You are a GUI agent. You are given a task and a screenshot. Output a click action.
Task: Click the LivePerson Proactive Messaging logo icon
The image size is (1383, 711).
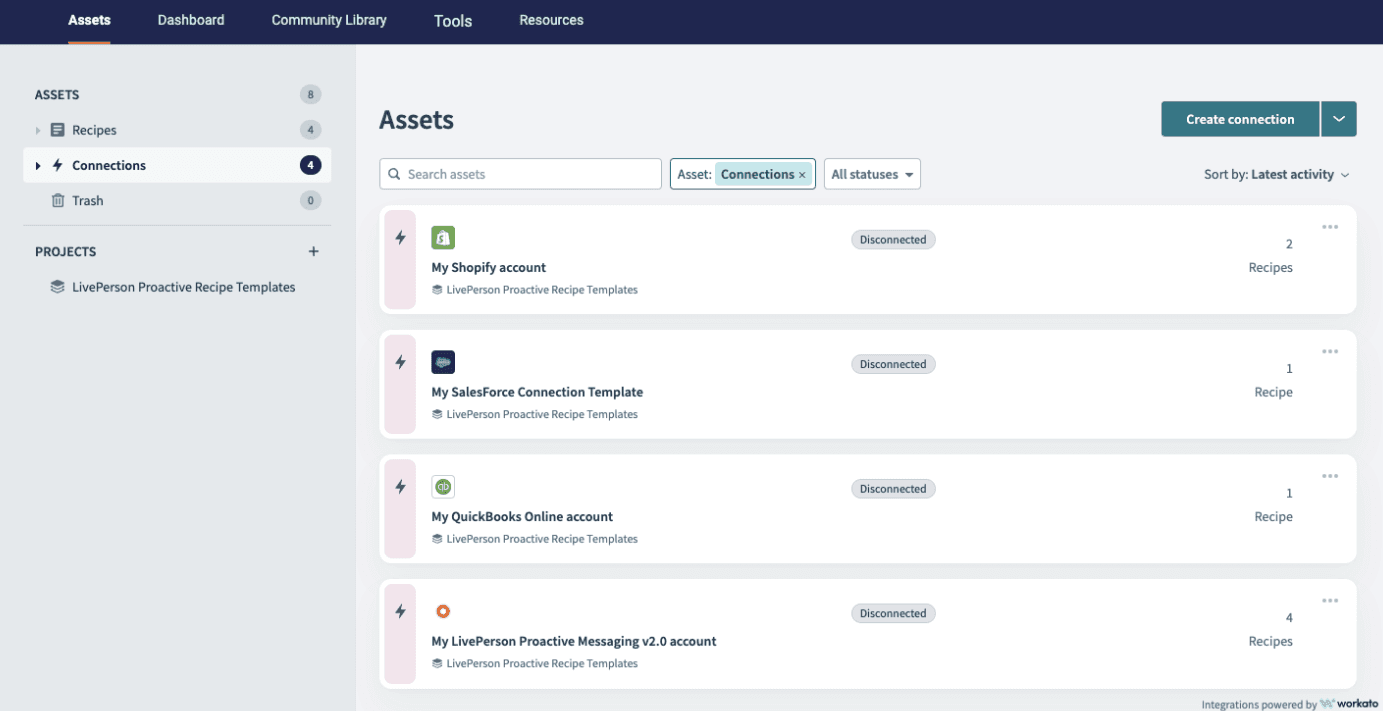(443, 611)
